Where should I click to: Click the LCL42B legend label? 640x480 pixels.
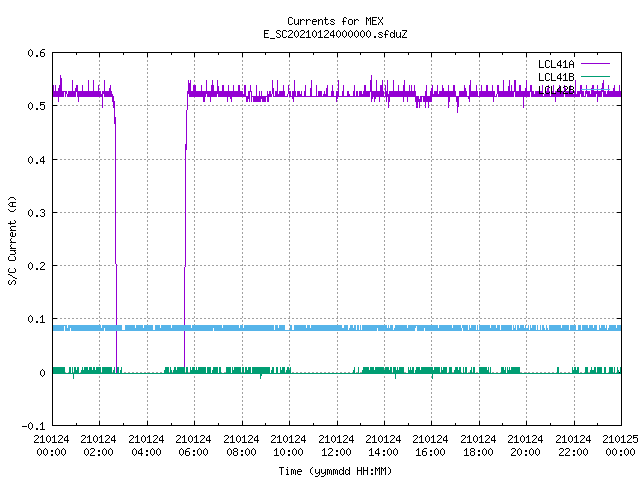point(556,90)
